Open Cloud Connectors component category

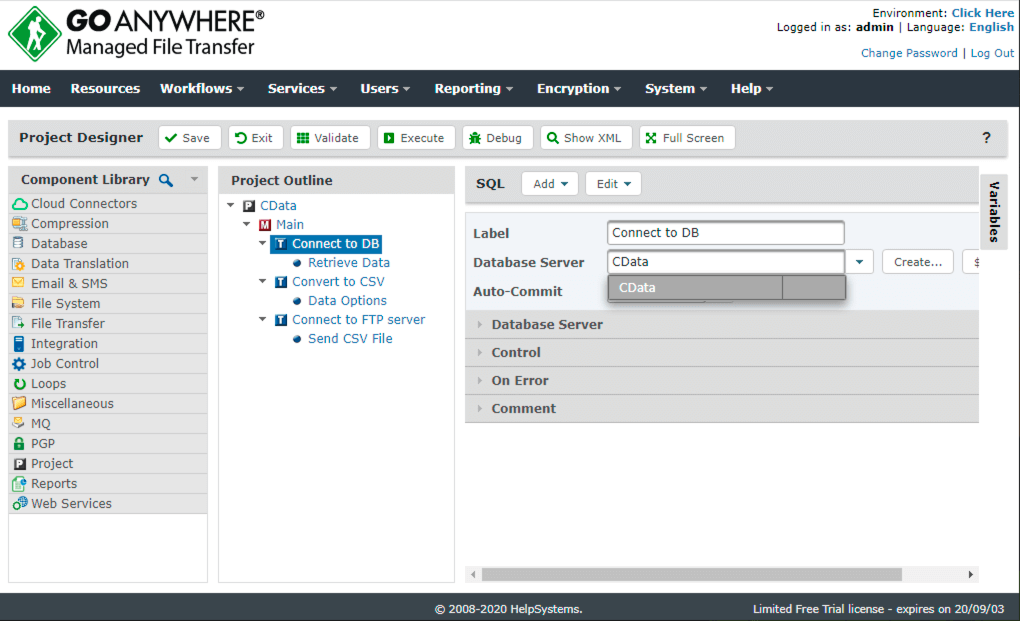[108, 204]
